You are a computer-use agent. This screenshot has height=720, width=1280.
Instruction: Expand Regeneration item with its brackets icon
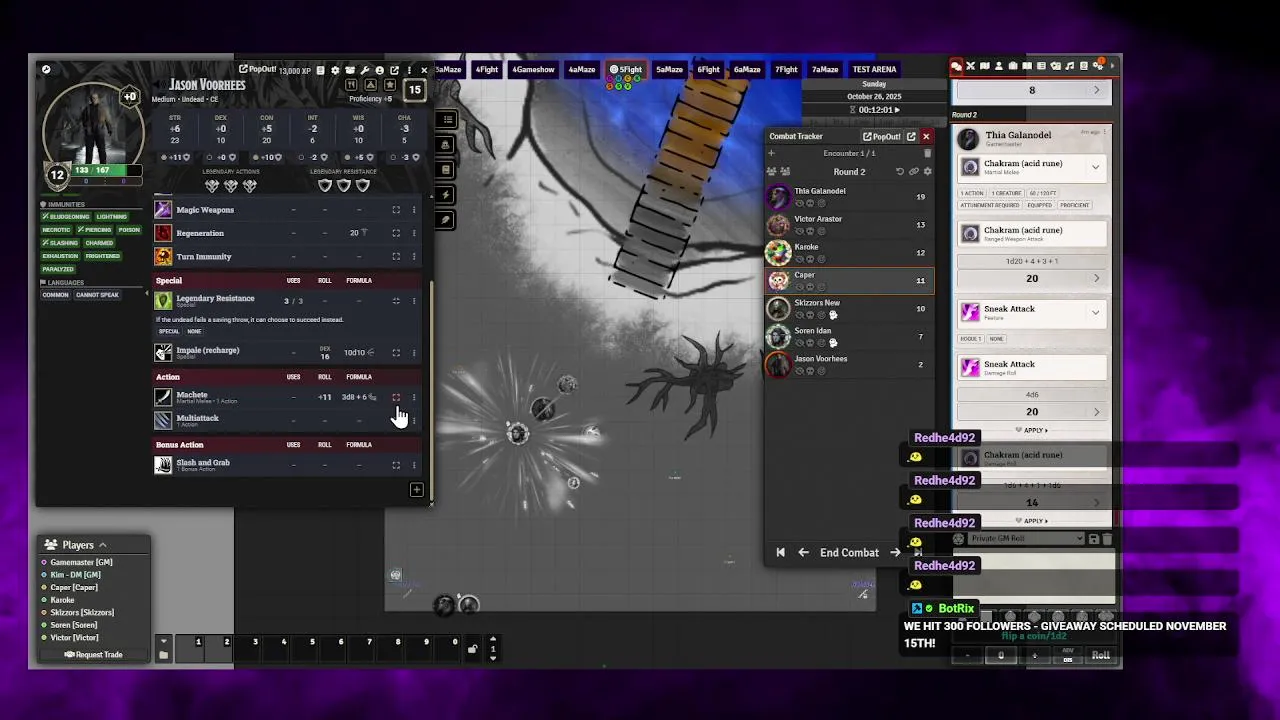pyautogui.click(x=396, y=233)
